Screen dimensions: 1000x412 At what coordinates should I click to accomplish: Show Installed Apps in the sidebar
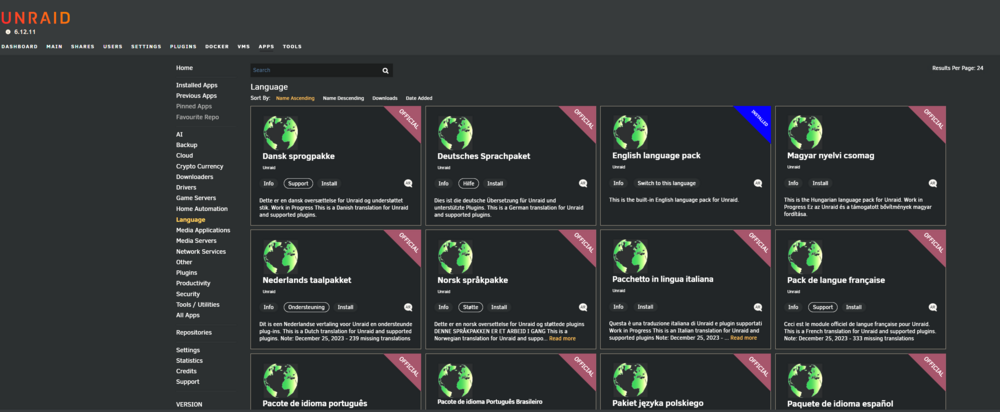(x=196, y=85)
